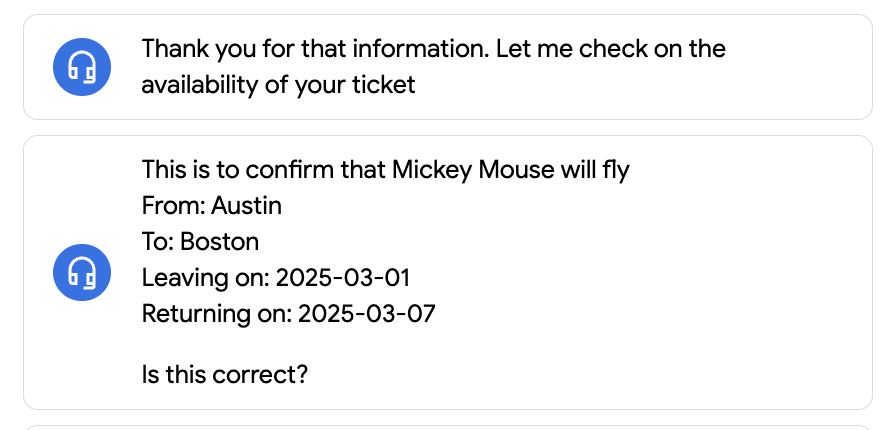Click the word "Boston" in the confirmation
The height and width of the screenshot is (430, 896).
coord(219,242)
